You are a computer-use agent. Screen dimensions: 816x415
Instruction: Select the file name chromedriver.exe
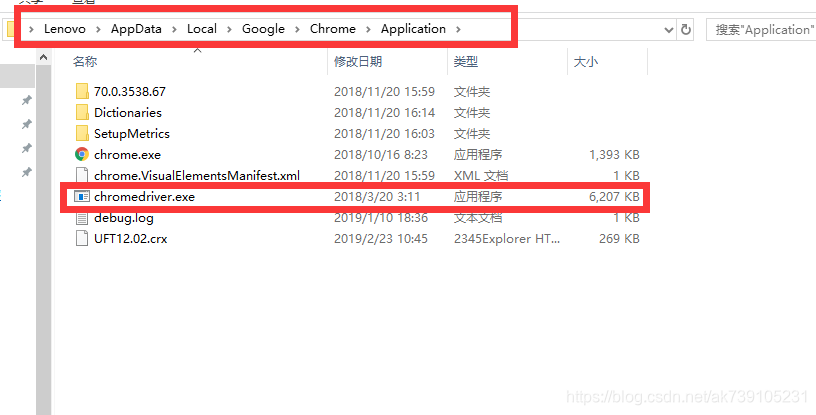click(144, 197)
